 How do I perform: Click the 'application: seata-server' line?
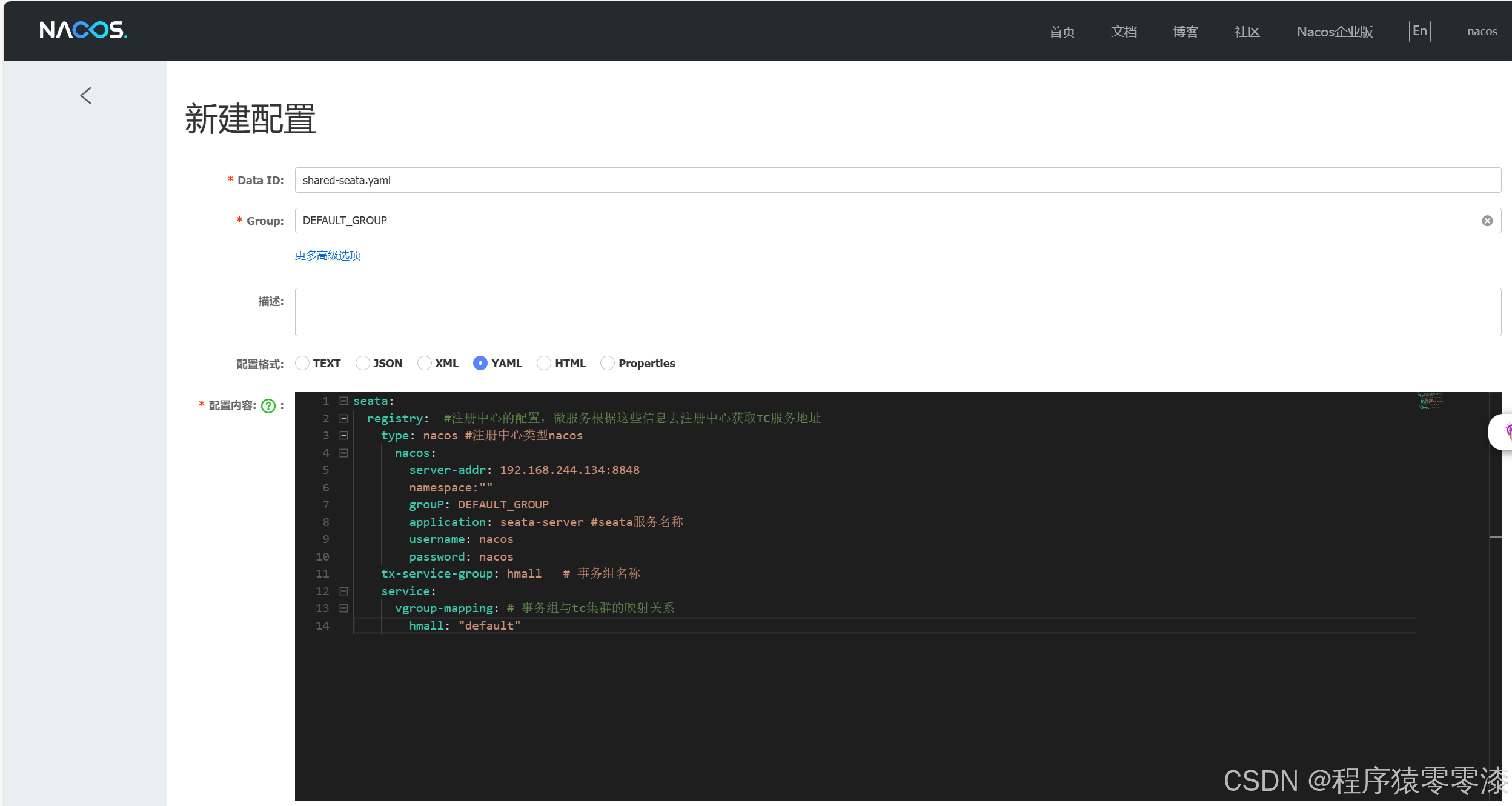tap(496, 522)
